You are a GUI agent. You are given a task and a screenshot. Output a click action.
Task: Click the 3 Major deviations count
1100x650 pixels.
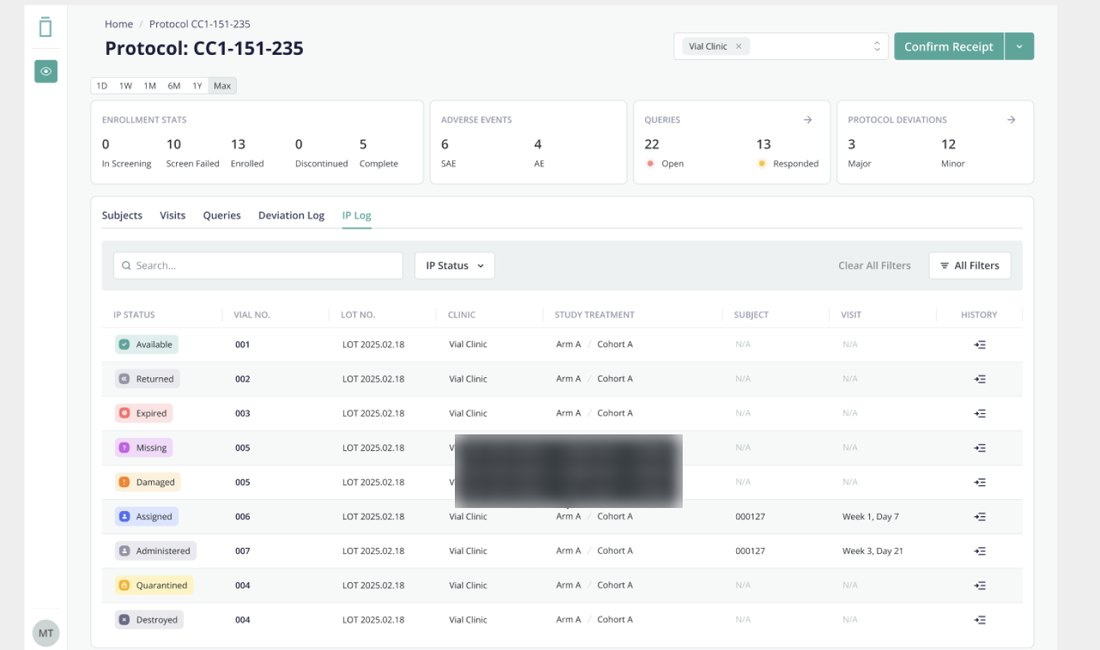click(x=852, y=144)
